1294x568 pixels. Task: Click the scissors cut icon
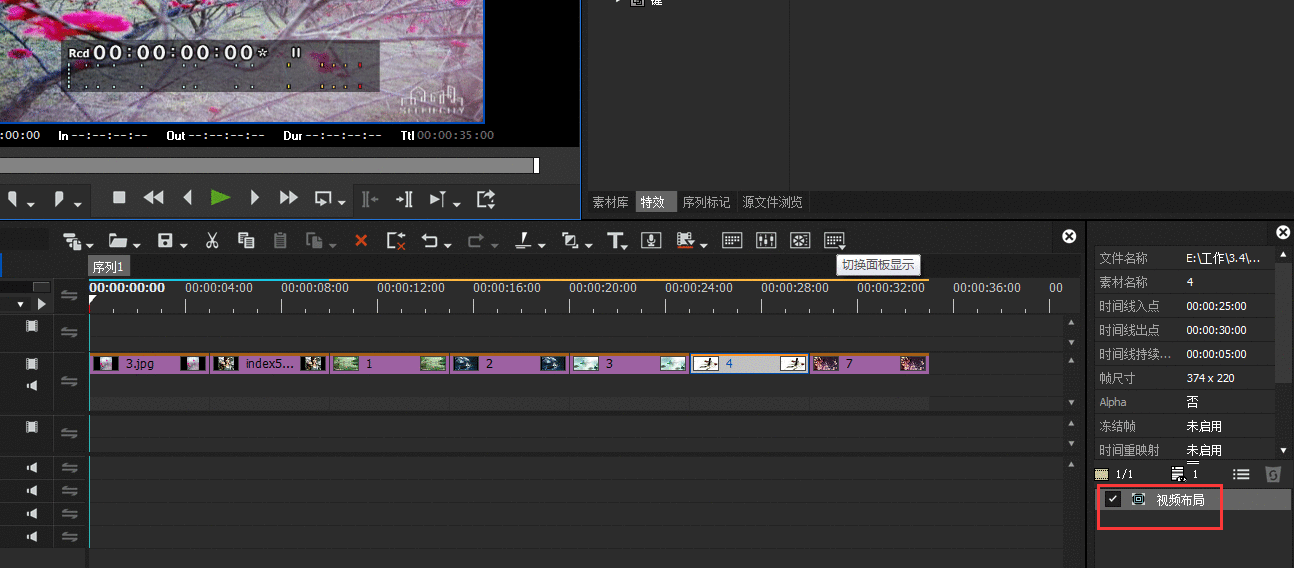(x=212, y=240)
